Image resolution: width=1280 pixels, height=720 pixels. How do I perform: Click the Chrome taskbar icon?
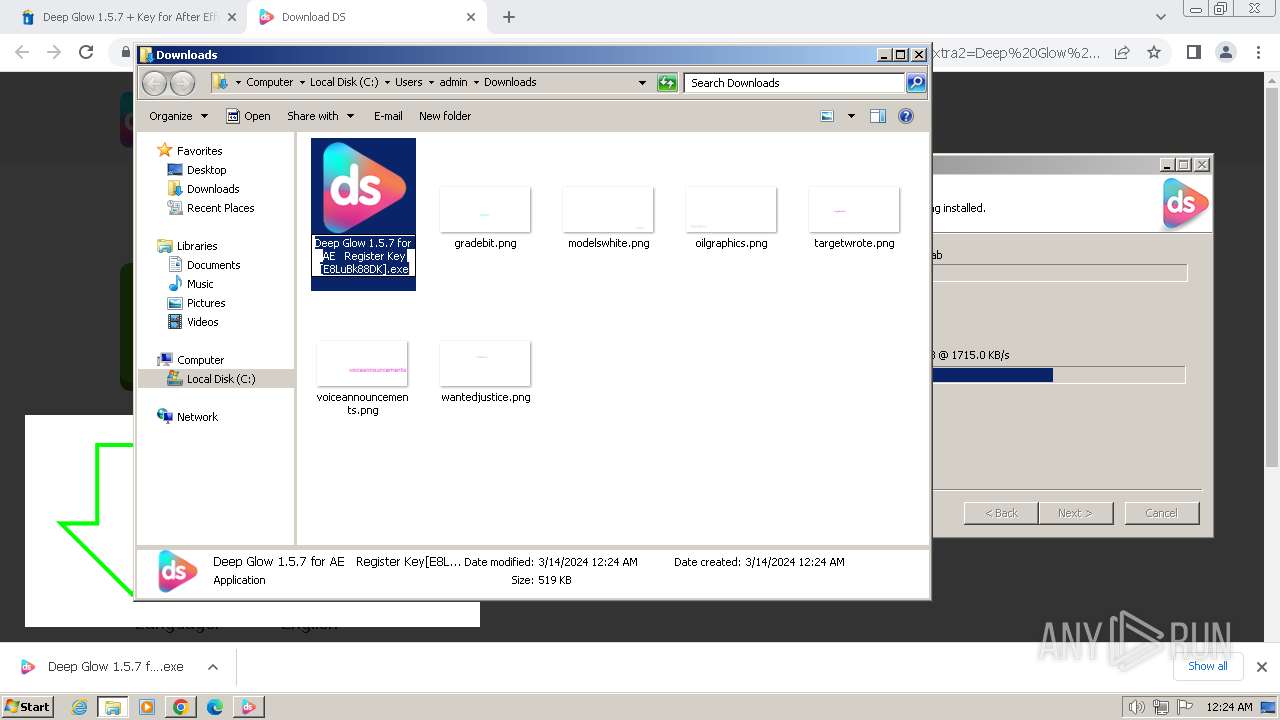tap(180, 707)
